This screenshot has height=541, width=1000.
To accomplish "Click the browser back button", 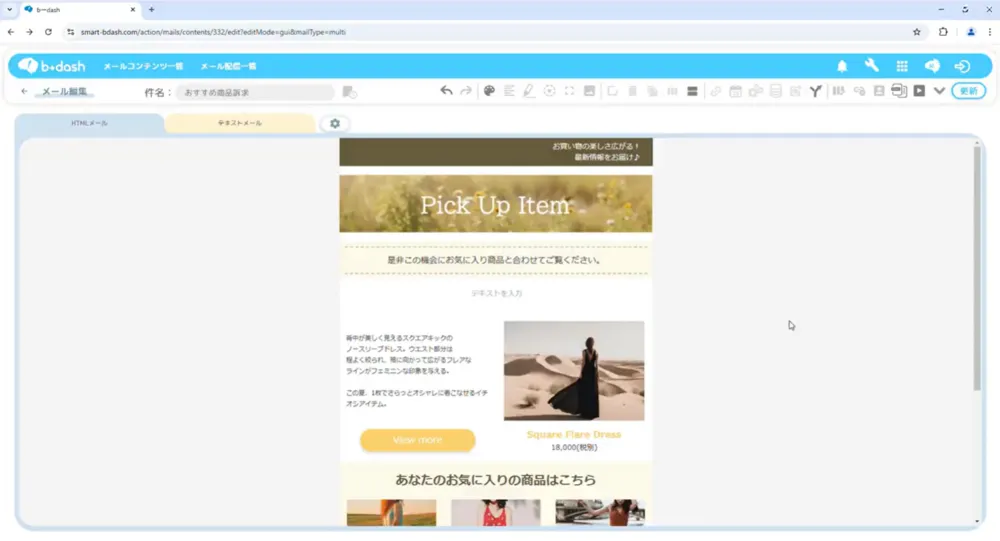I will 11,32.
